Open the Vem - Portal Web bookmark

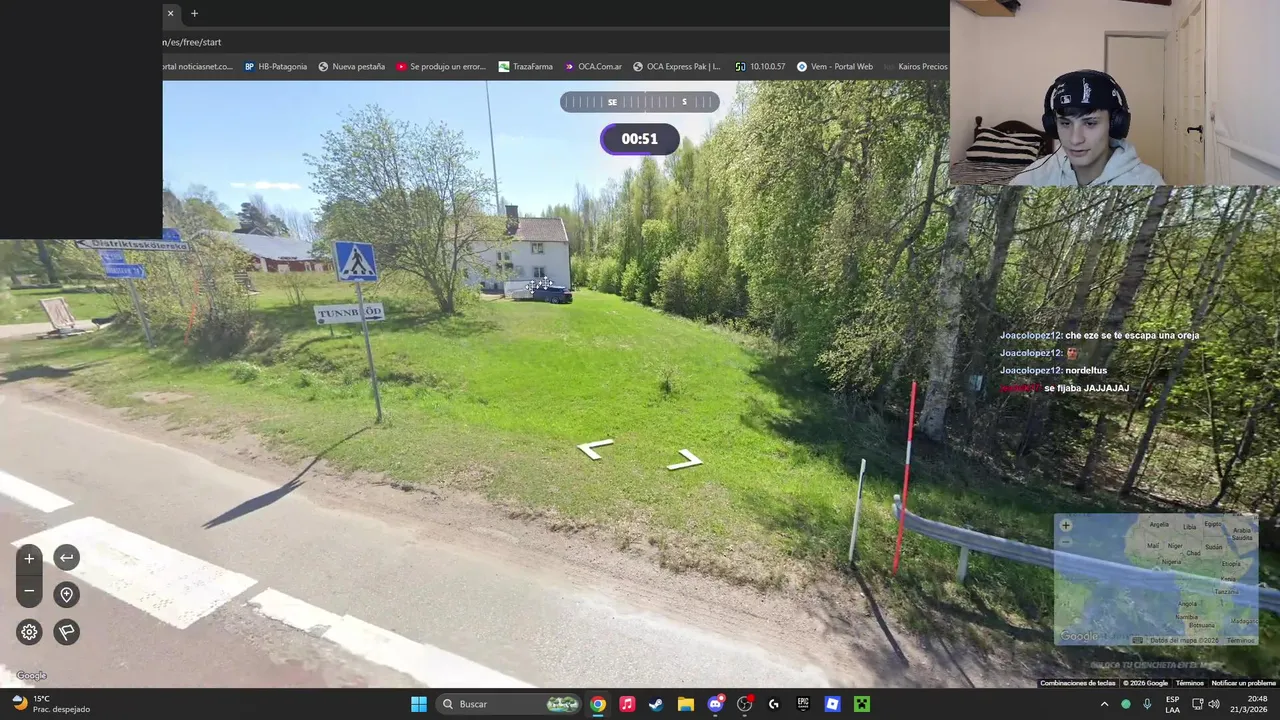click(834, 67)
